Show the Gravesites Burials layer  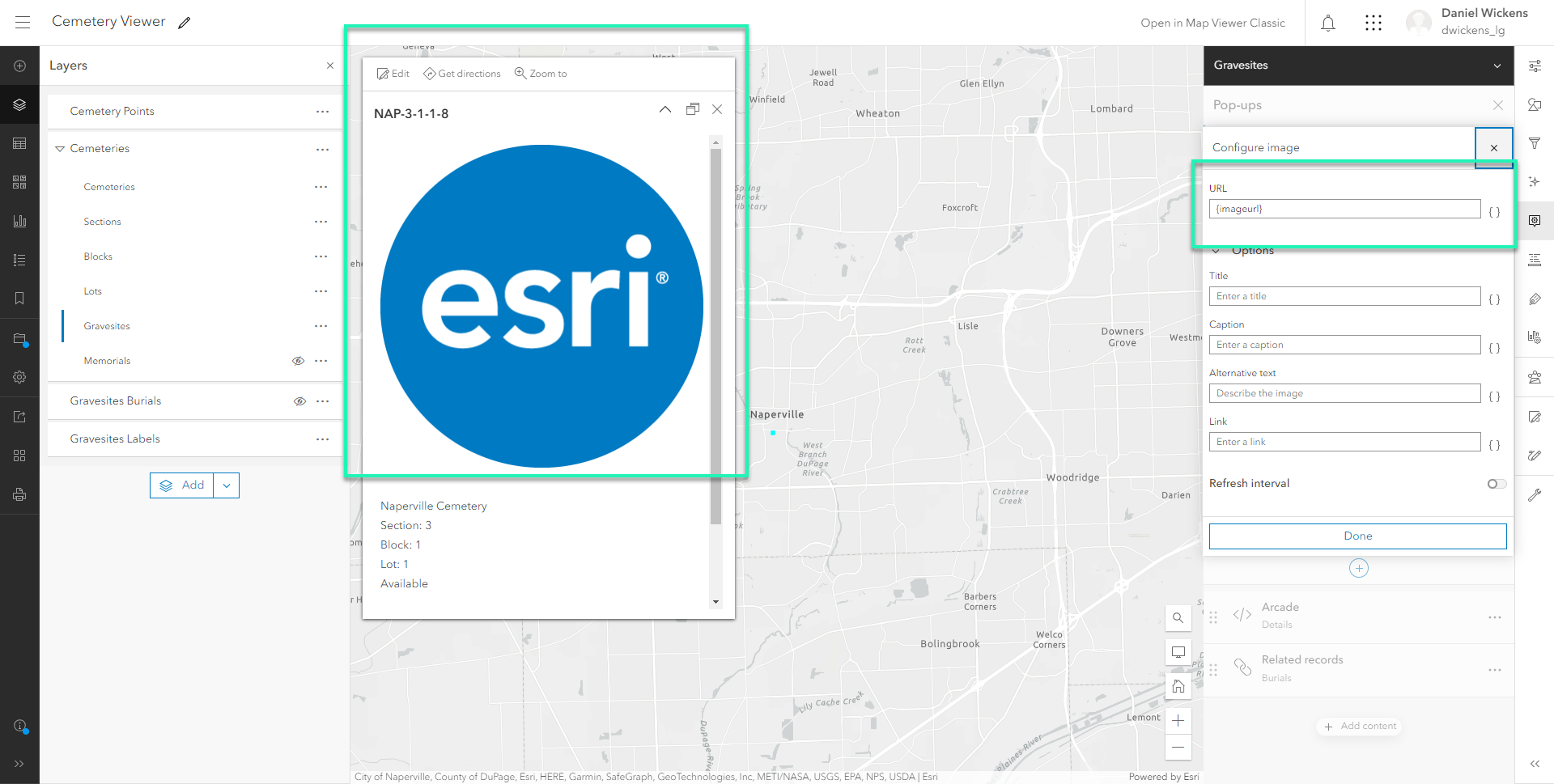click(300, 400)
